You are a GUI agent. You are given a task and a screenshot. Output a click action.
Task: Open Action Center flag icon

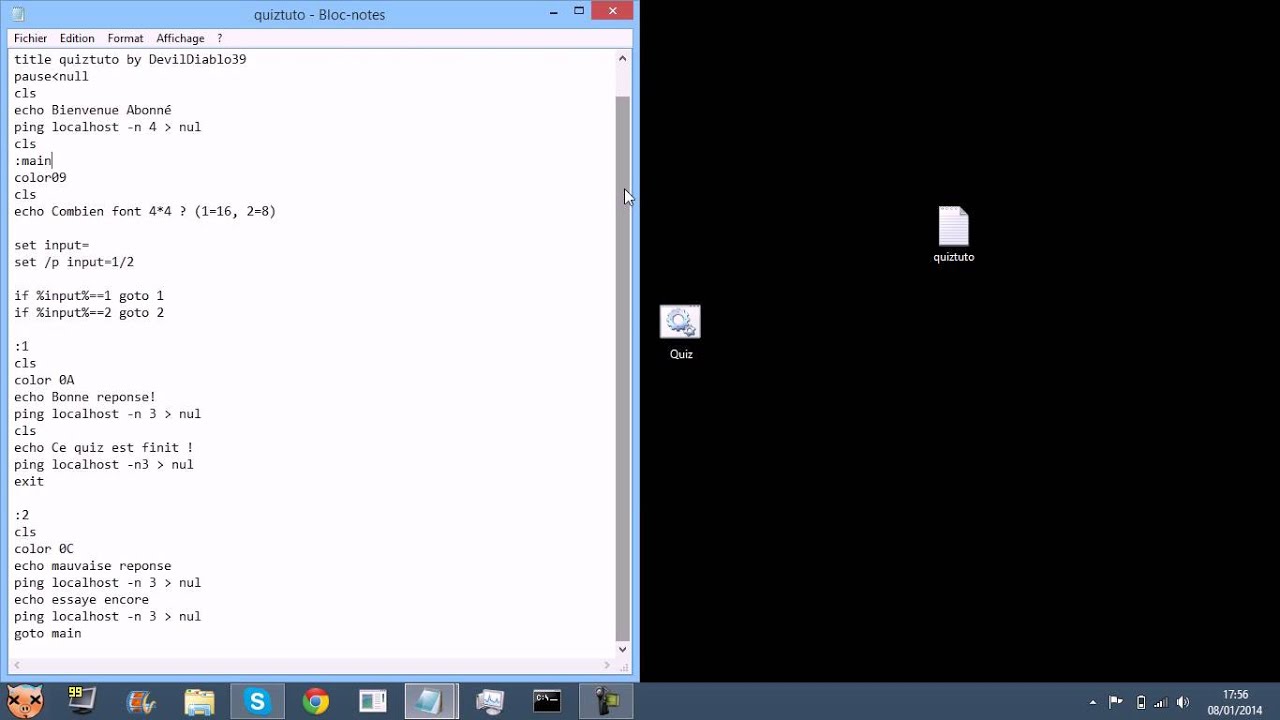tap(1116, 702)
